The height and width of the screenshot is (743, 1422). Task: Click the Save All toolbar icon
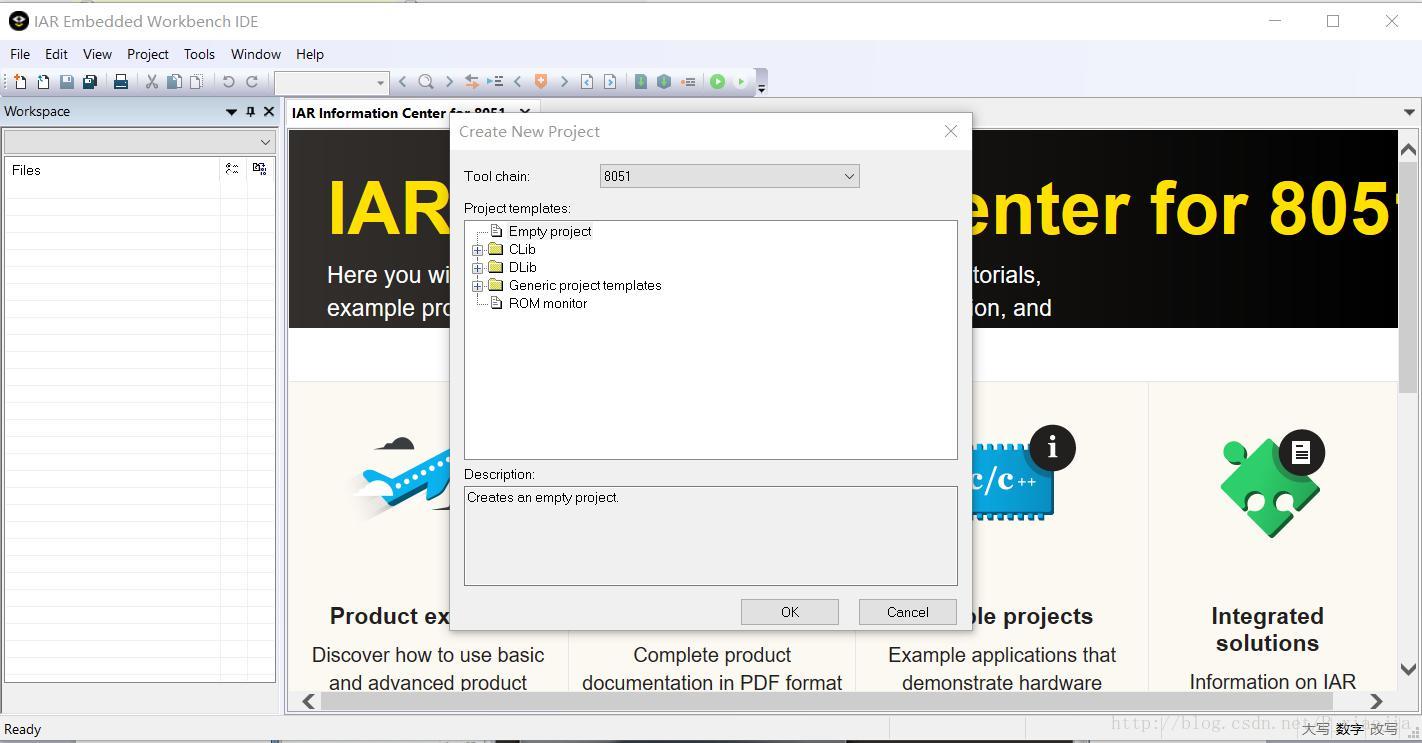click(x=90, y=82)
